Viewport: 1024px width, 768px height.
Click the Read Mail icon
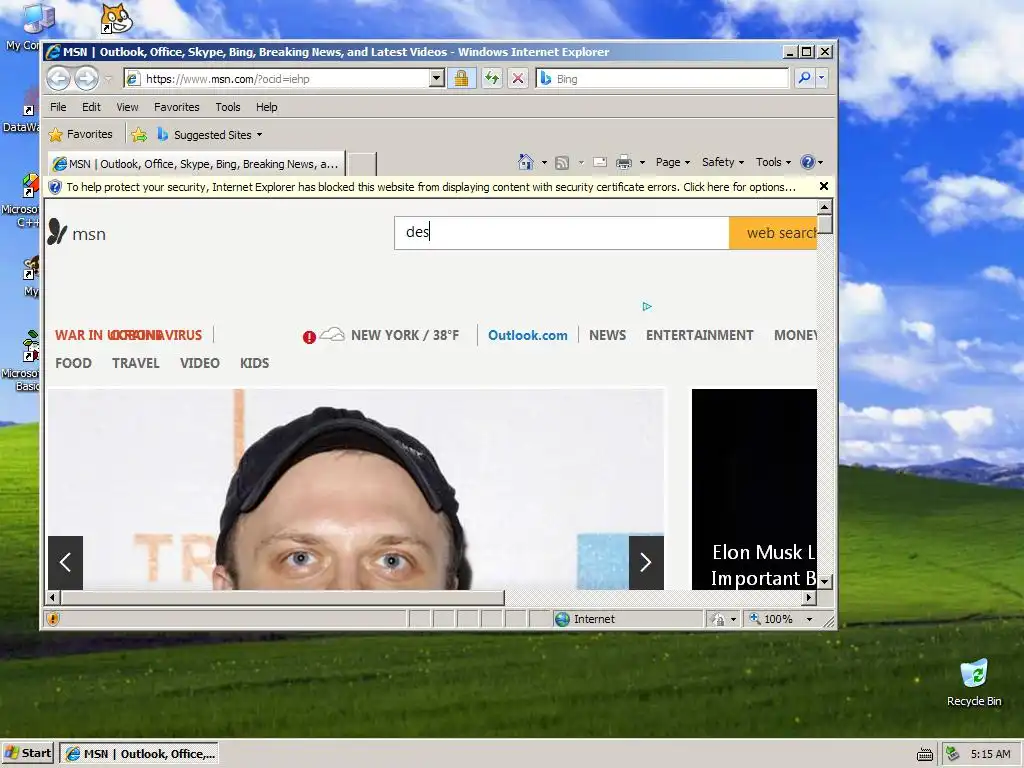point(600,162)
